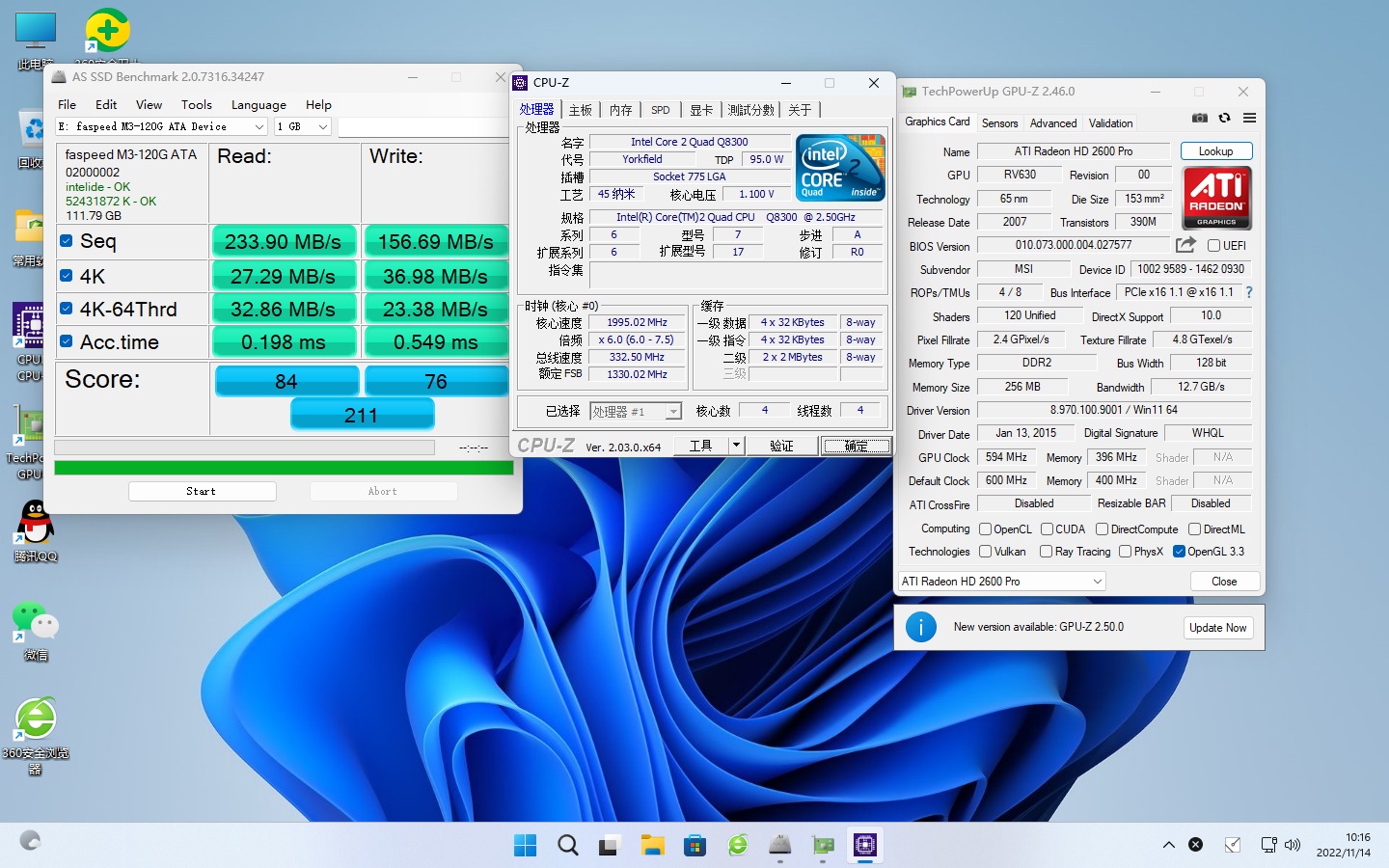This screenshot has height=868, width=1389.
Task: Switch to GPU-Z taskbar icon
Action: tap(823, 846)
